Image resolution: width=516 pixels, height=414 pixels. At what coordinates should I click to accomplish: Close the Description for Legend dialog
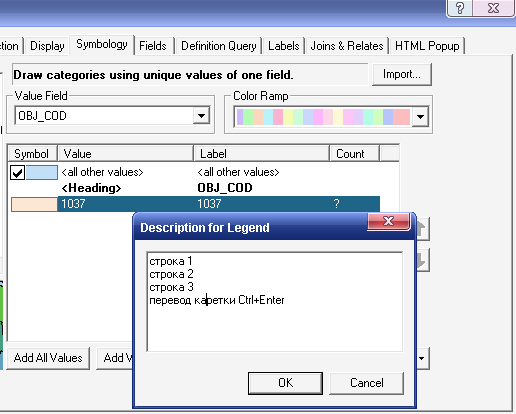coord(389,221)
